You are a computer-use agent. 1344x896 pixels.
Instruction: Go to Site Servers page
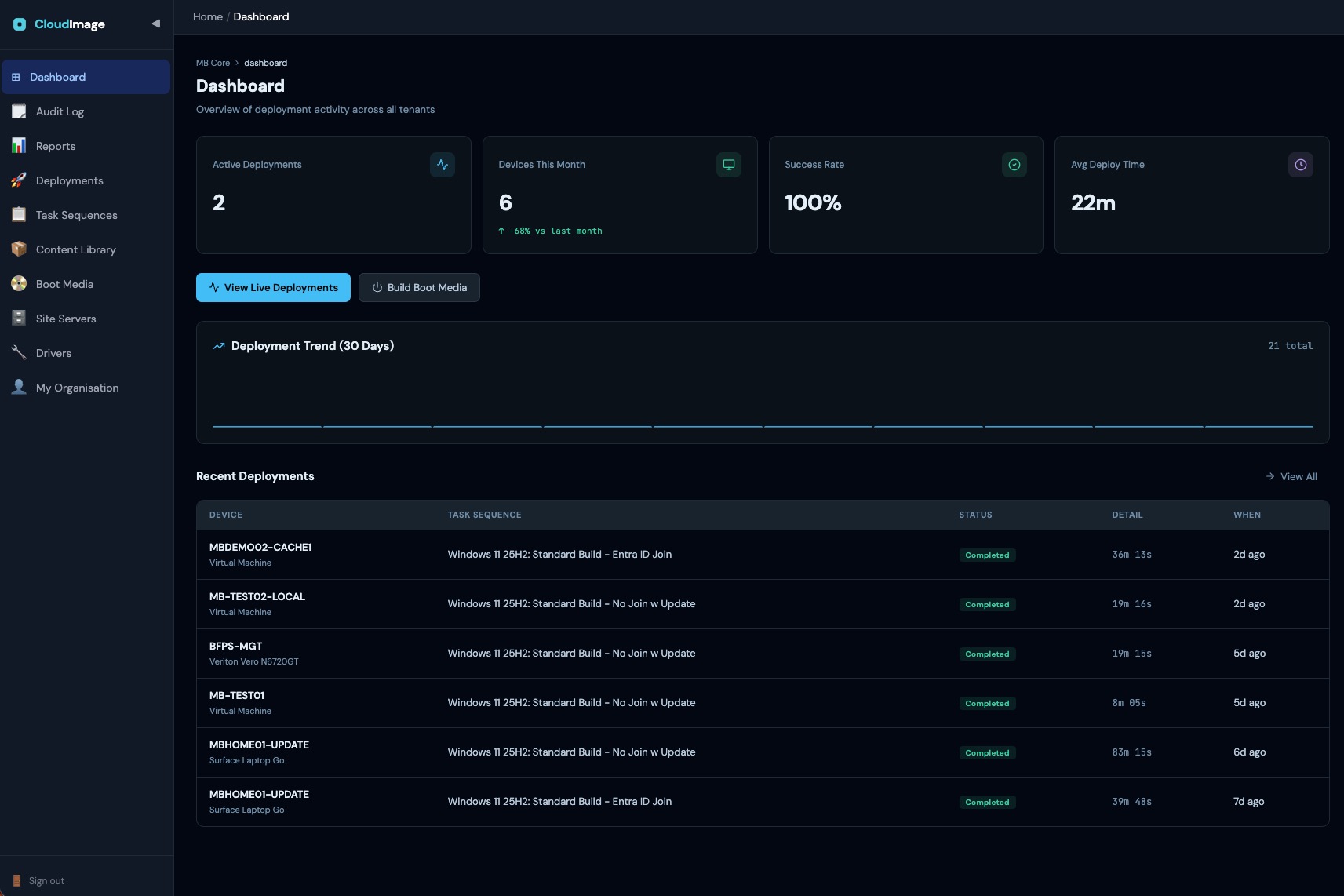tap(86, 319)
